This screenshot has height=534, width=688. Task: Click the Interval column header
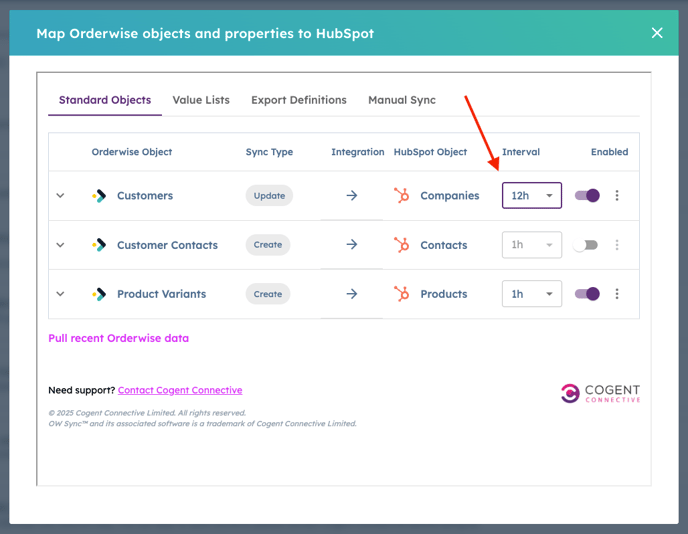tap(521, 152)
